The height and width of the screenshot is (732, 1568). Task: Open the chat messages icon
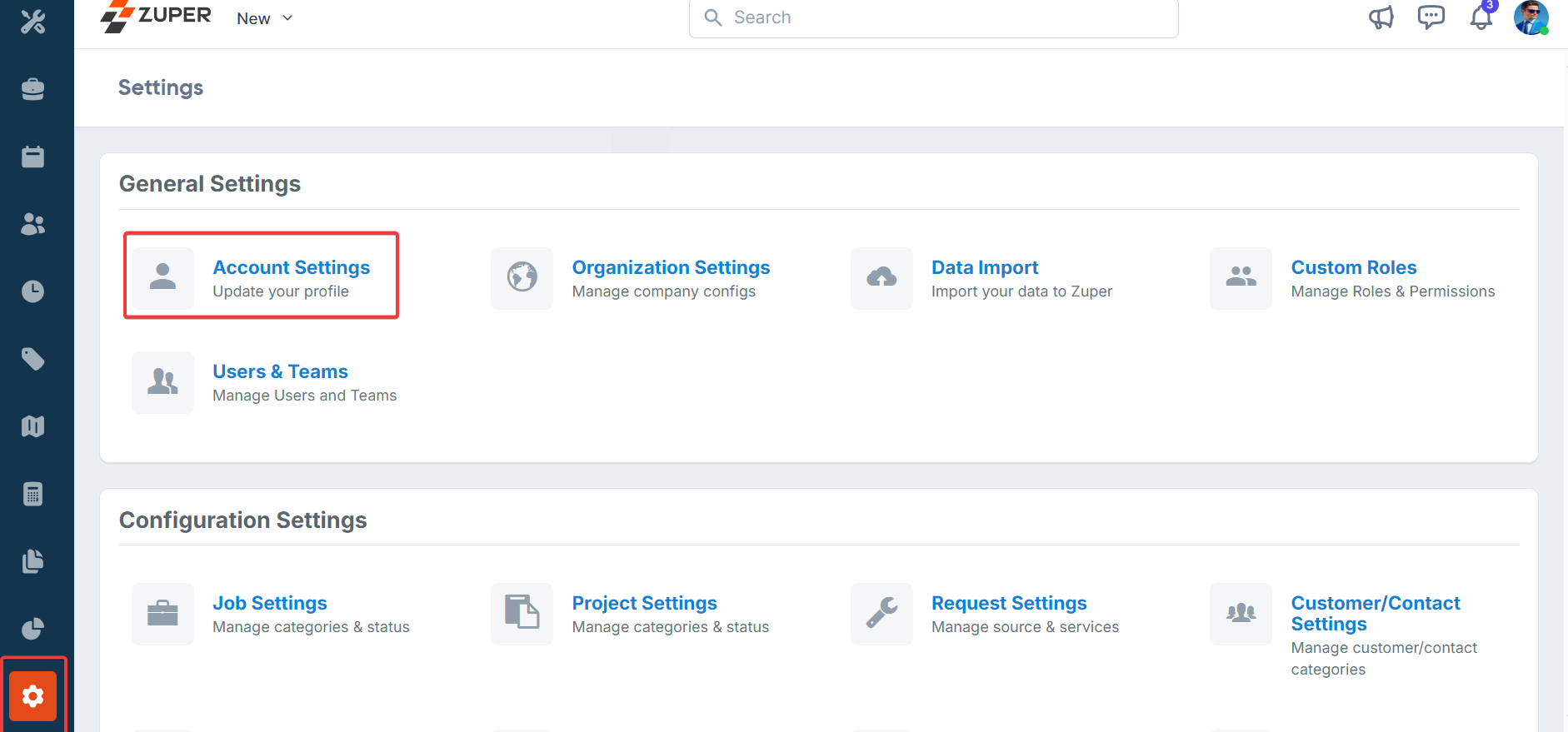1431,17
